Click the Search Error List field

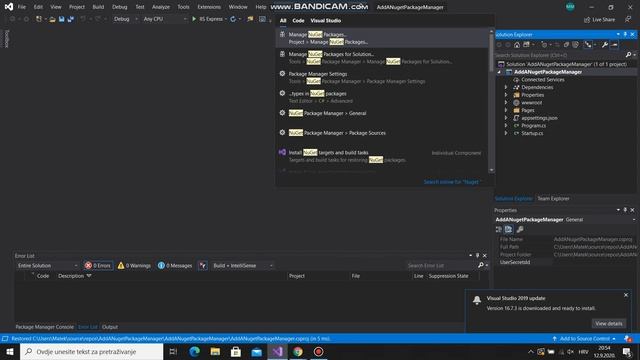[x=442, y=265]
